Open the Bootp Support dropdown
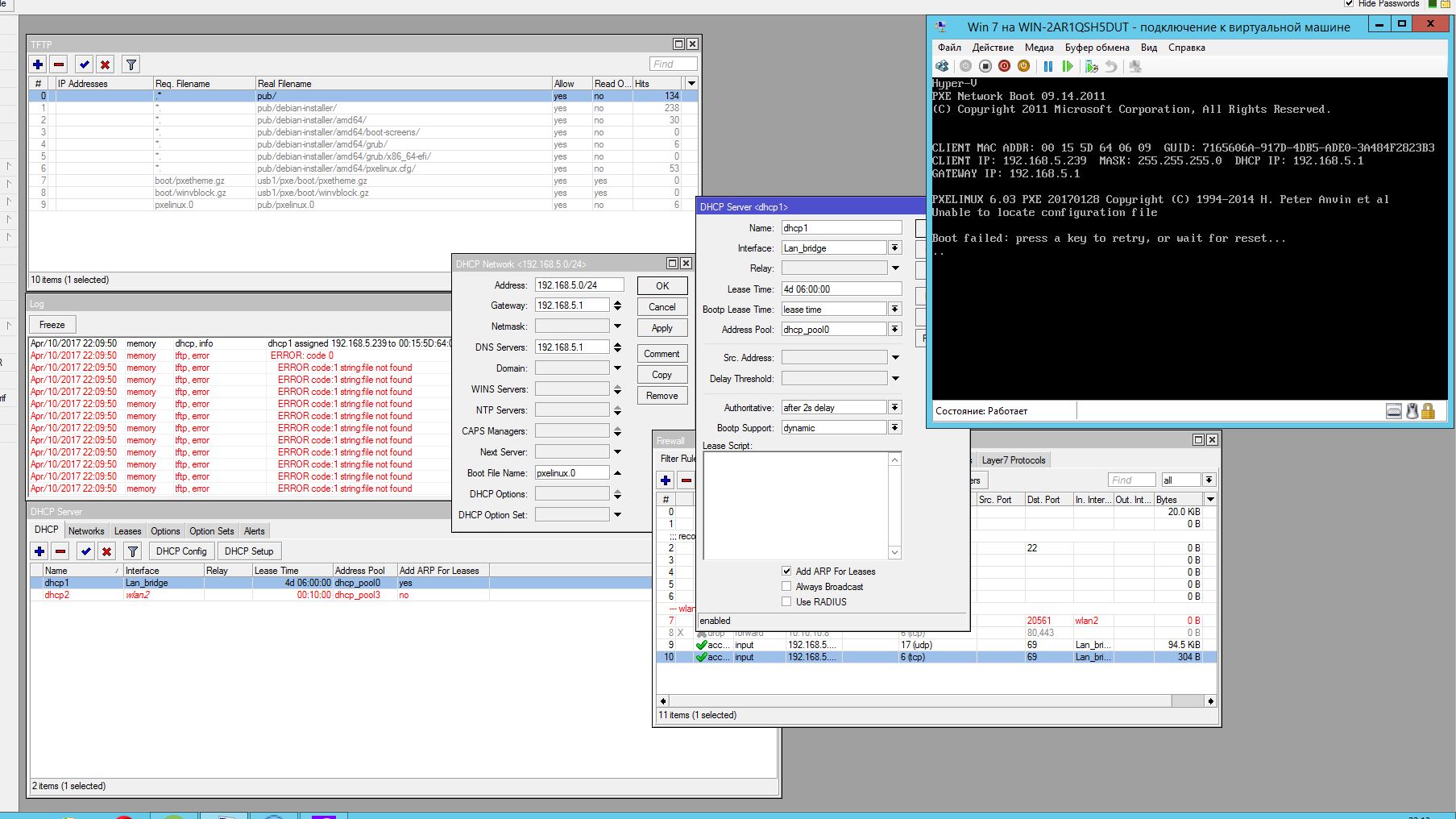 tap(895, 427)
